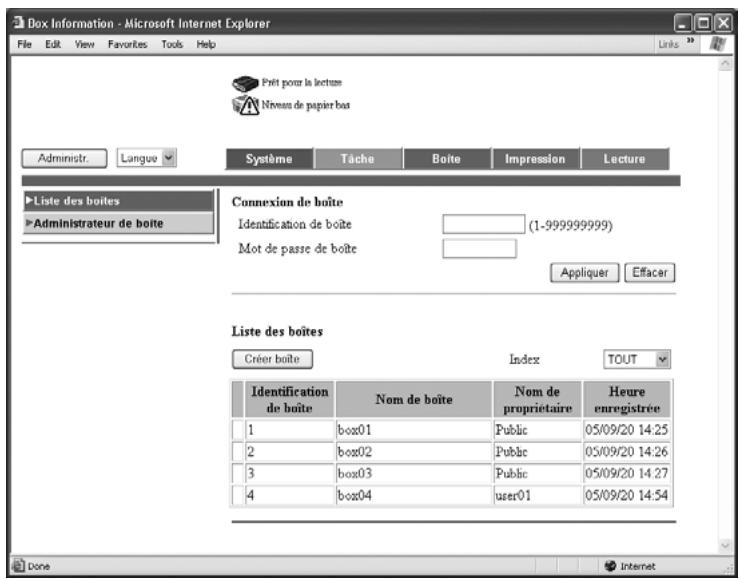Click the box02 name cell
The height and width of the screenshot is (579, 740).
tap(414, 452)
